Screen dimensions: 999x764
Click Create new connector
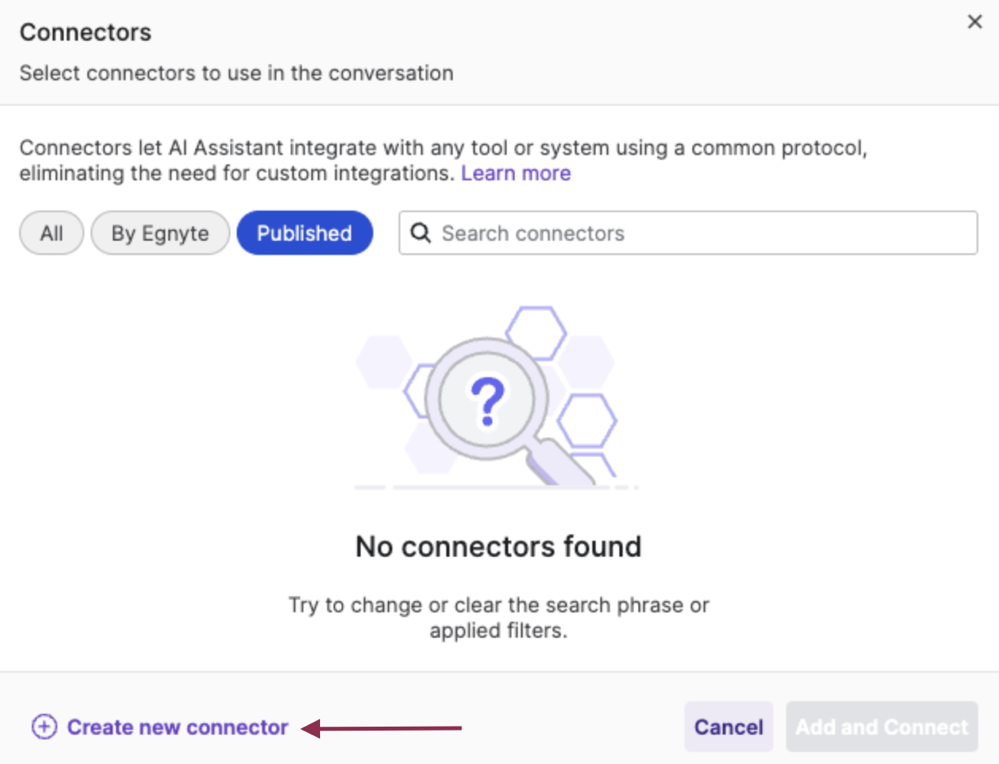coord(177,727)
